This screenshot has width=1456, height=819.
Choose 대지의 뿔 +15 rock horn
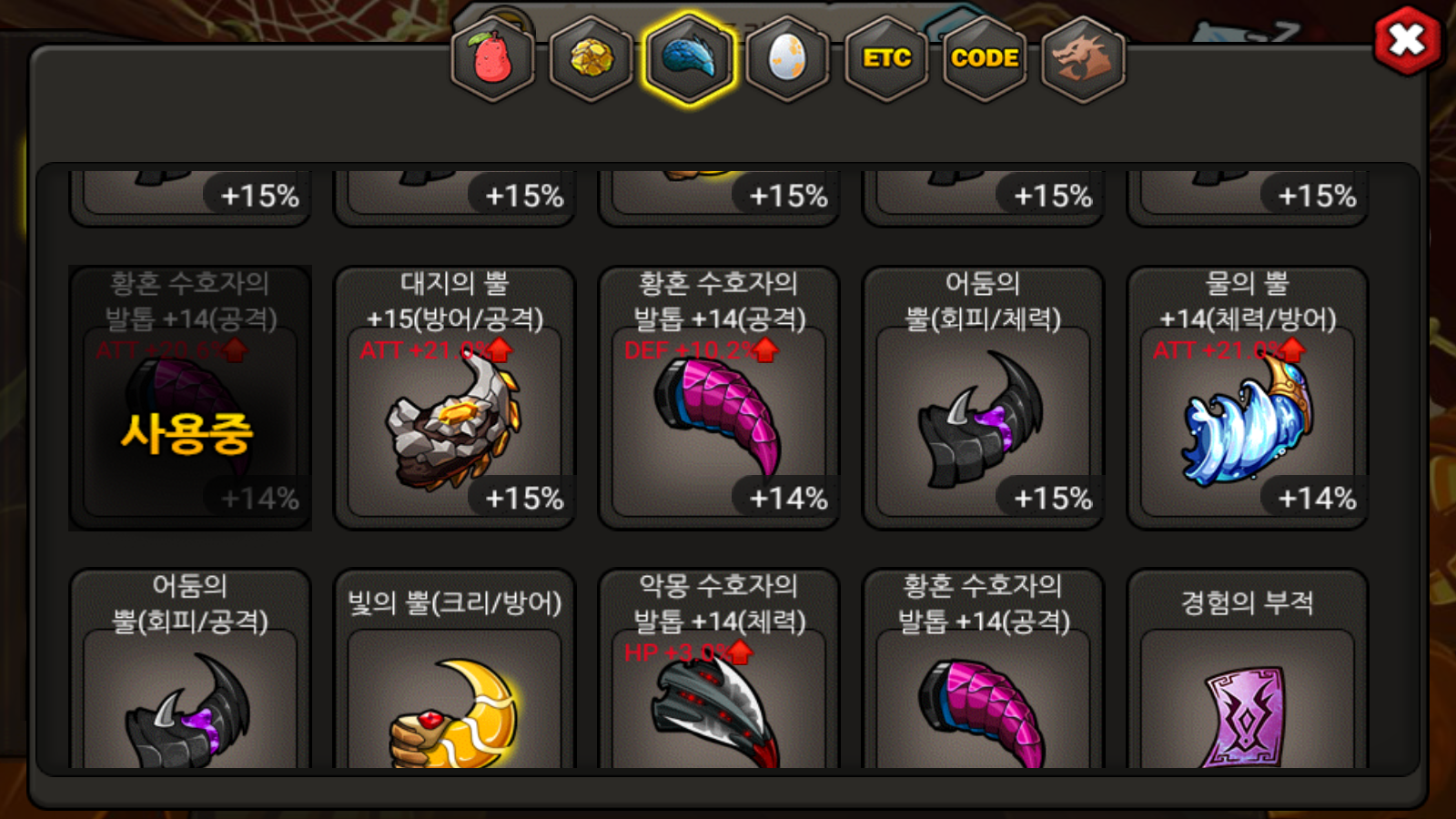pos(454,398)
